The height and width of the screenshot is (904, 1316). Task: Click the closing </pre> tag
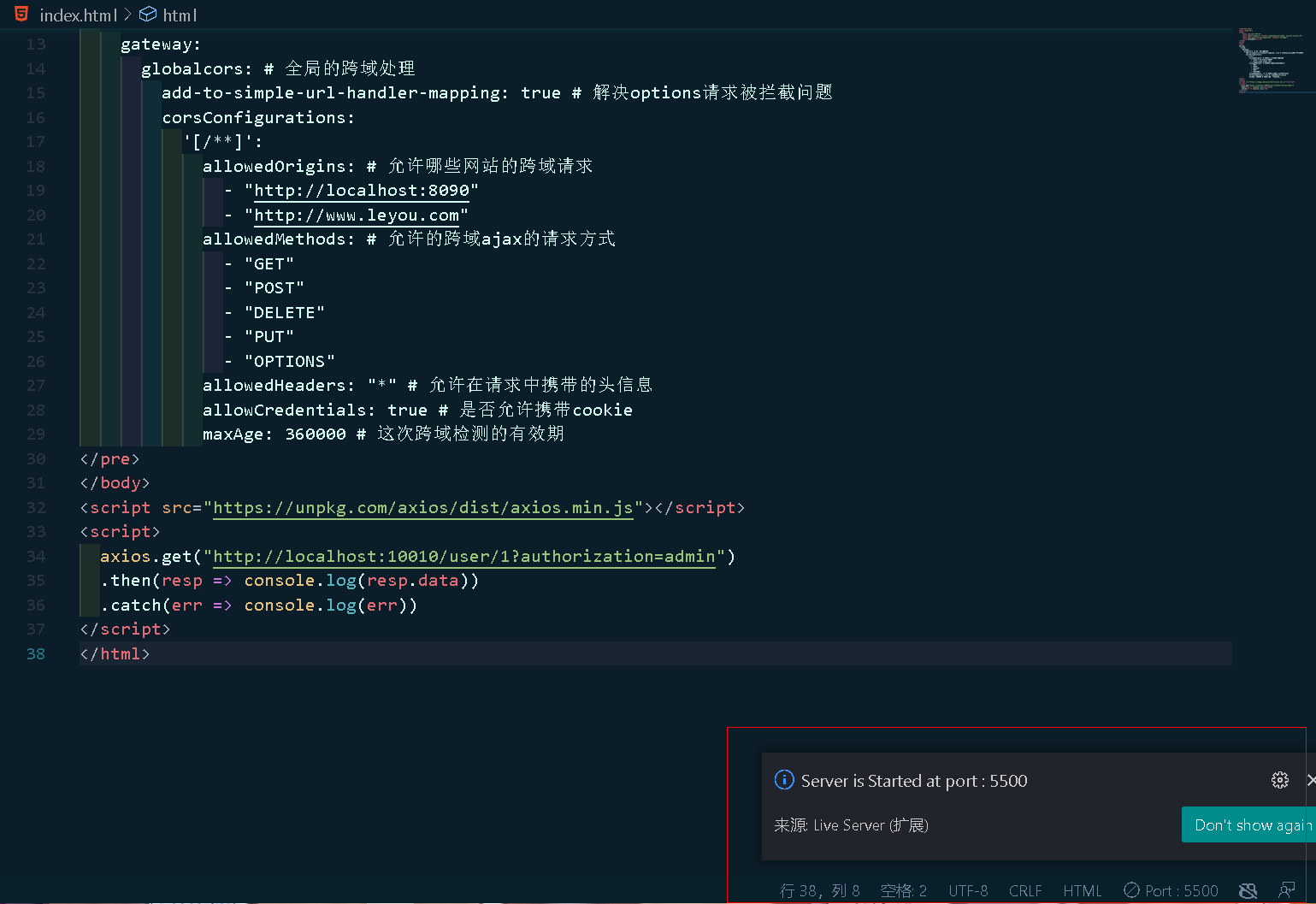(109, 458)
